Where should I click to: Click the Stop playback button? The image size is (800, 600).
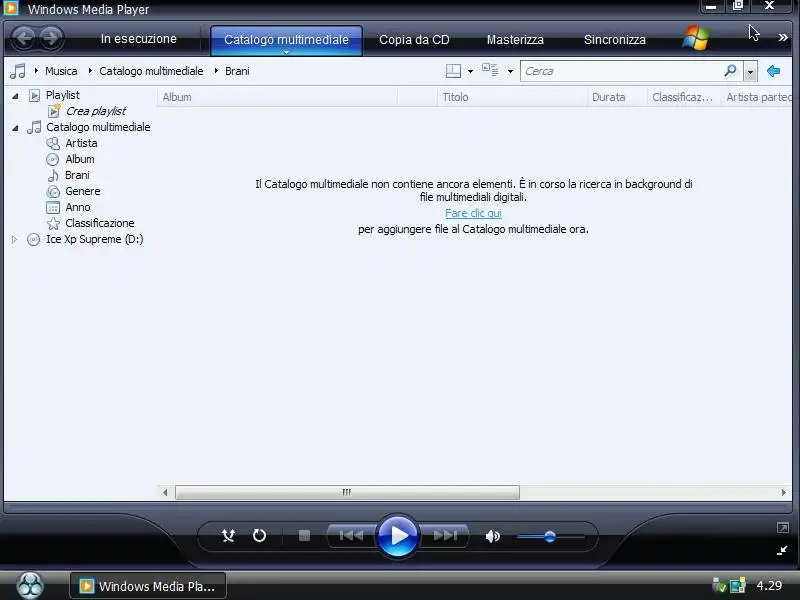[304, 536]
